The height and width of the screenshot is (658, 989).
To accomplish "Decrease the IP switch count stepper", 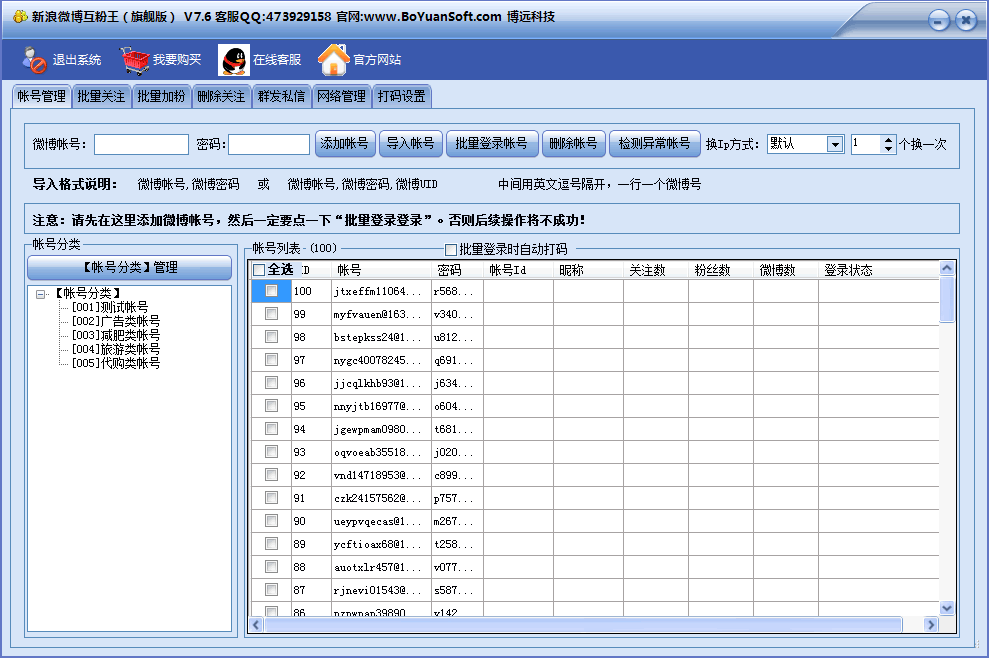I will pos(888,149).
